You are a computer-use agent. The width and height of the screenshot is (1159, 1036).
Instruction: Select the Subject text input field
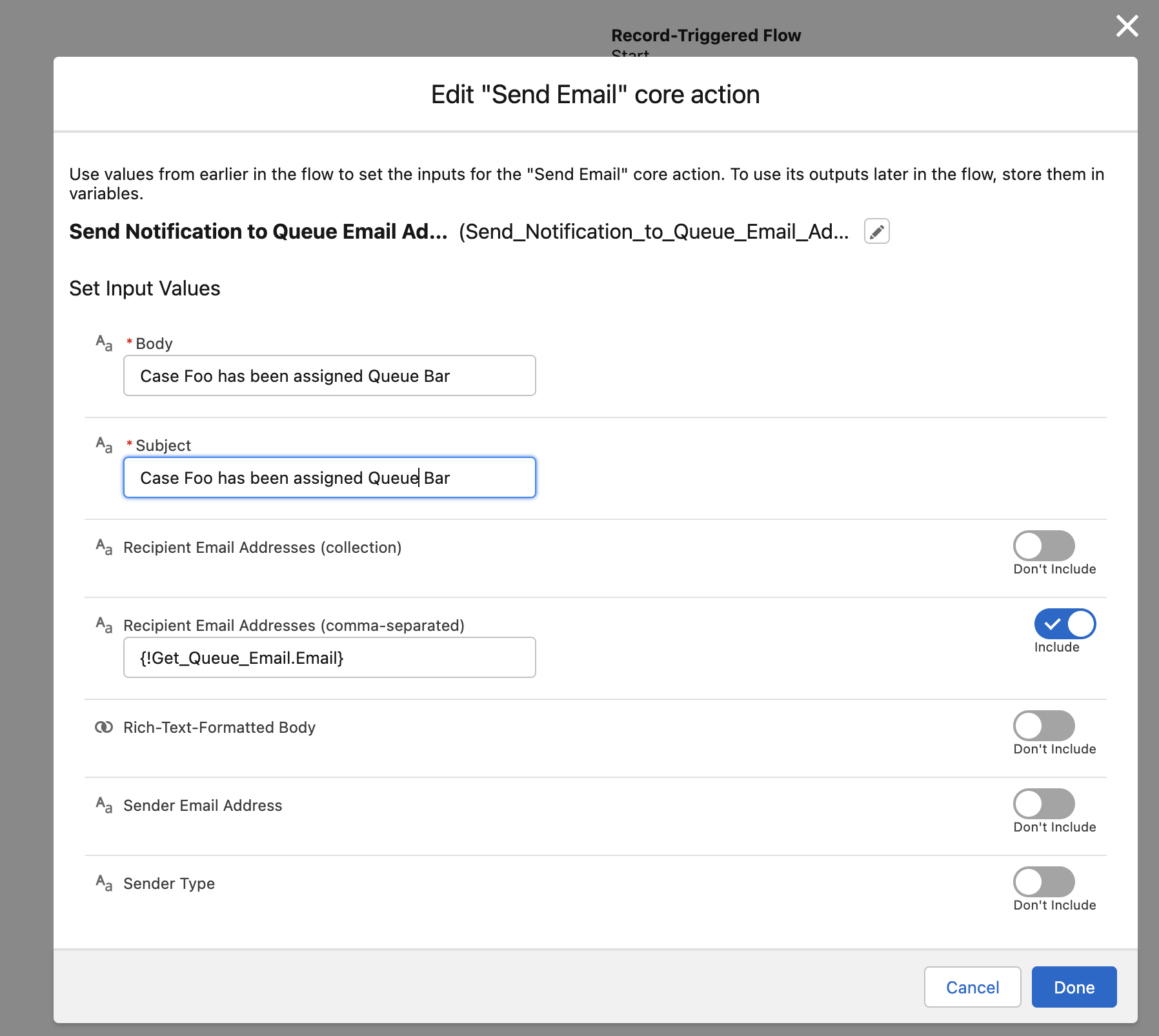click(x=329, y=477)
